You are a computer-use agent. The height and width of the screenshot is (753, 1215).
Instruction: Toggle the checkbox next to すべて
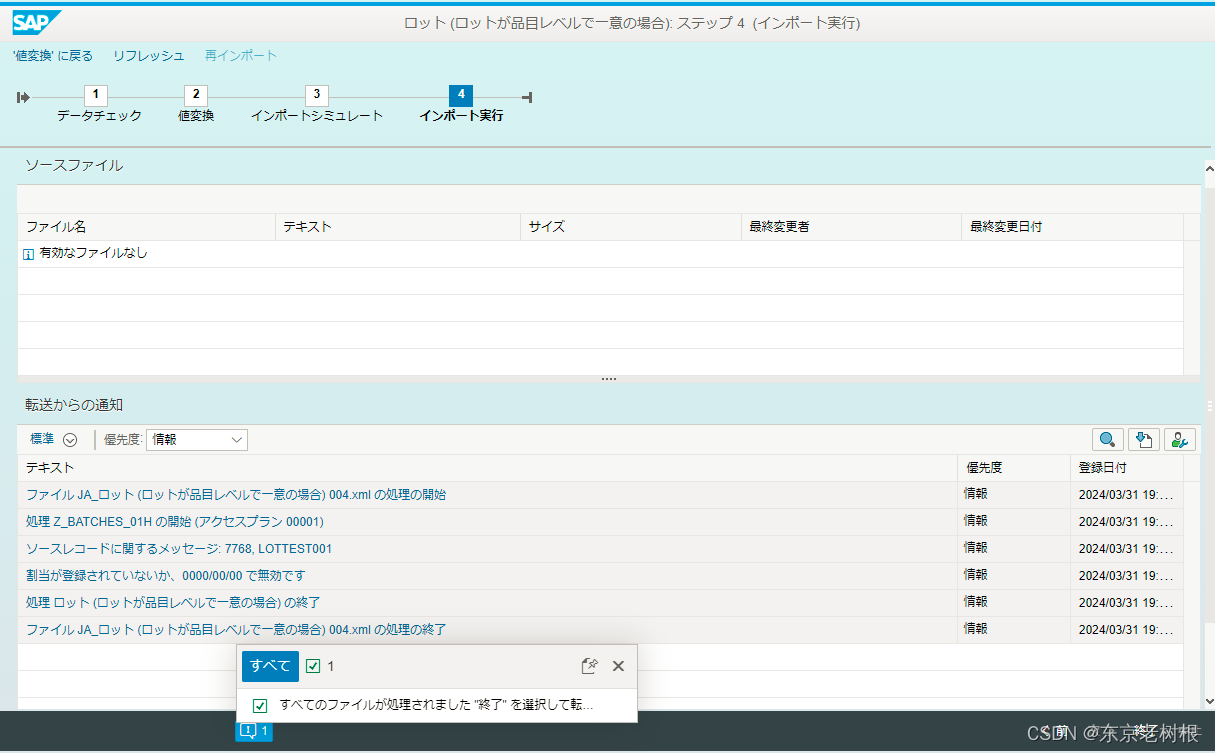(314, 665)
